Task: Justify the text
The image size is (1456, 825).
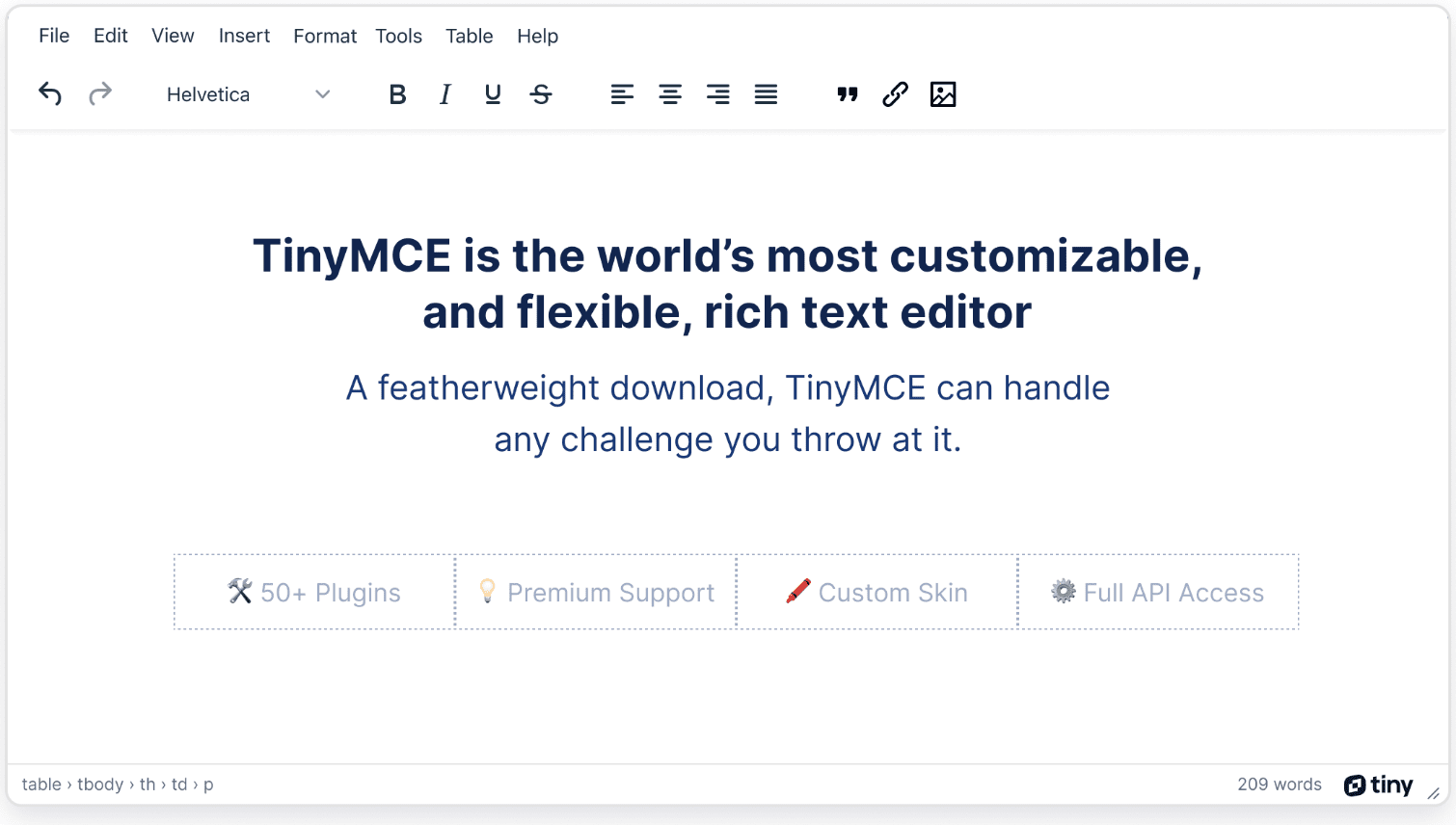Action: (767, 93)
